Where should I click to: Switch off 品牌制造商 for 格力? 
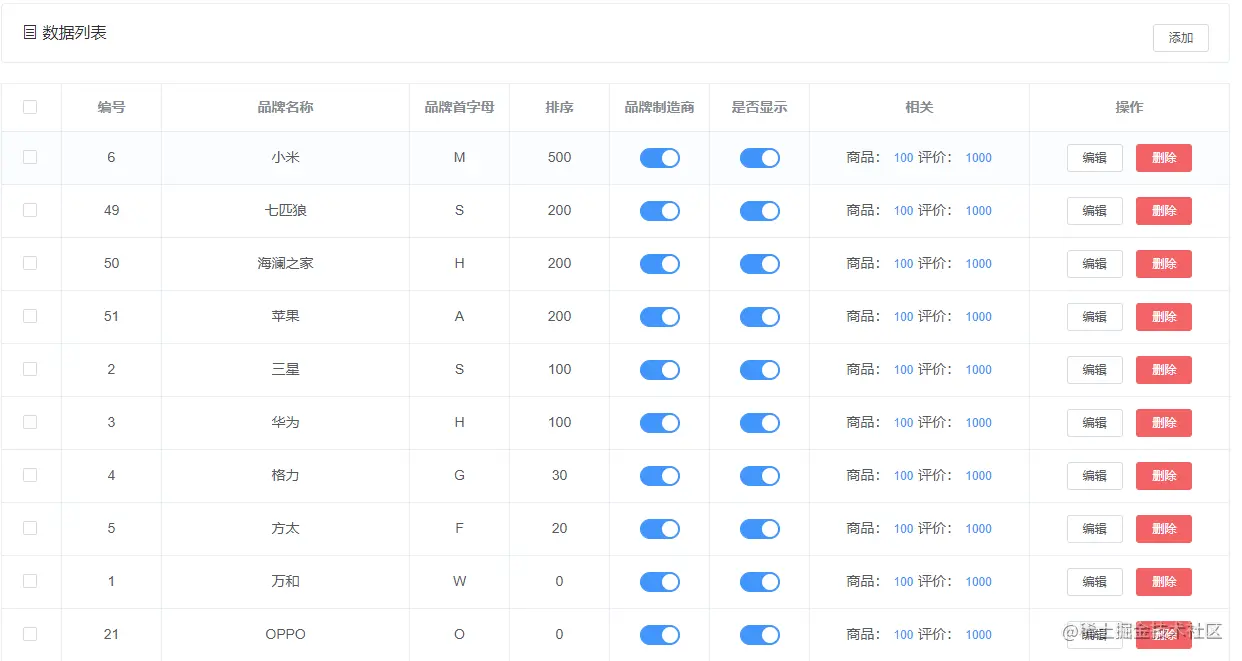(x=660, y=476)
